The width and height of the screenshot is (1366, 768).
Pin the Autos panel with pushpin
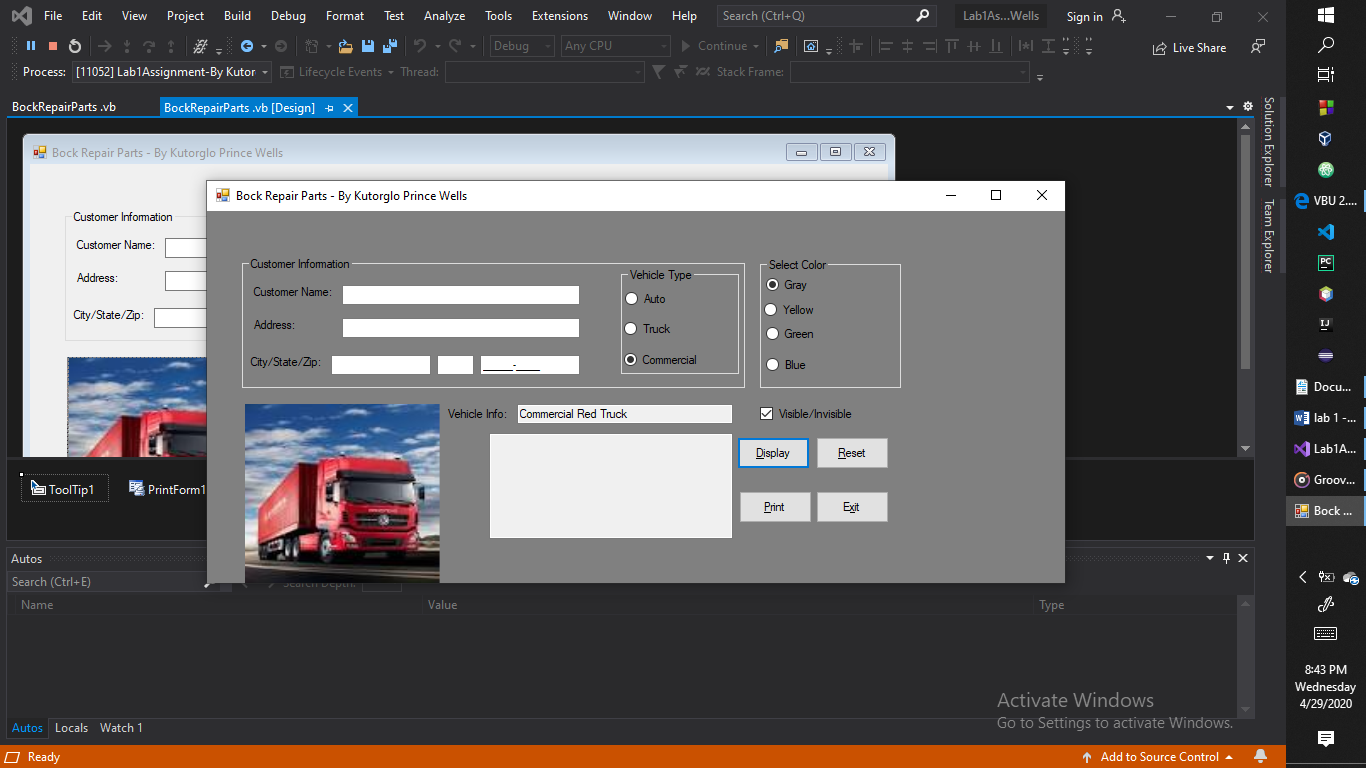click(x=1227, y=558)
